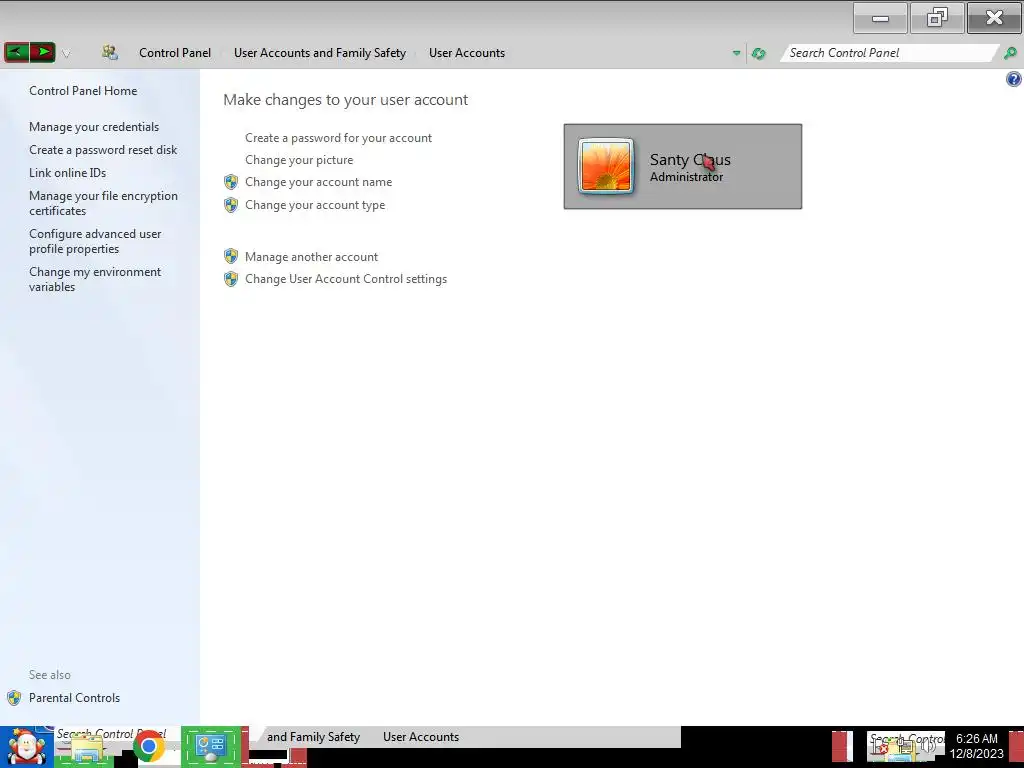Viewport: 1024px width, 768px height.
Task: Open the Santa Start button
Action: pos(26,748)
